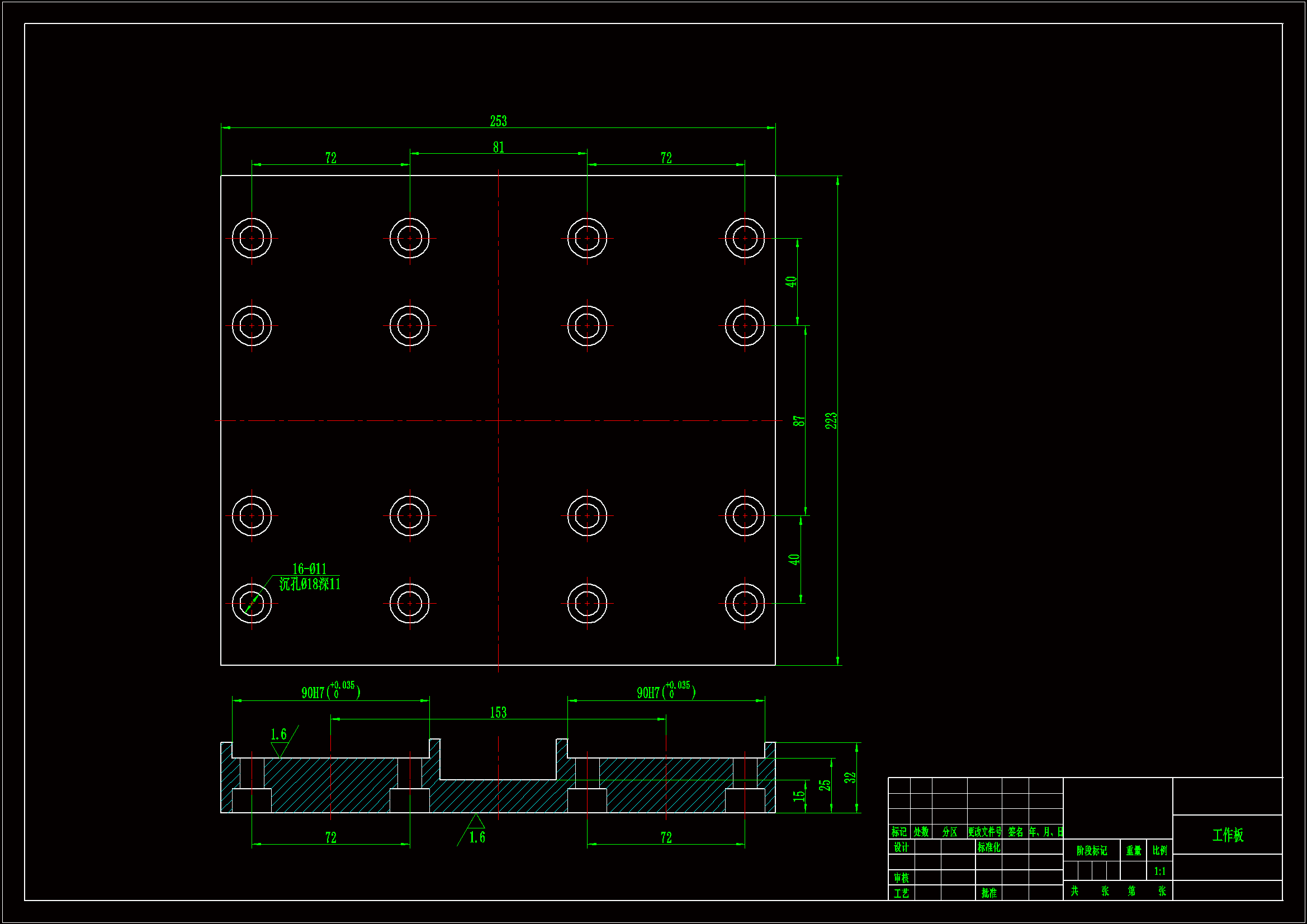Click the 1.6 roughness symbol below section
The width and height of the screenshot is (1307, 924).
477,837
